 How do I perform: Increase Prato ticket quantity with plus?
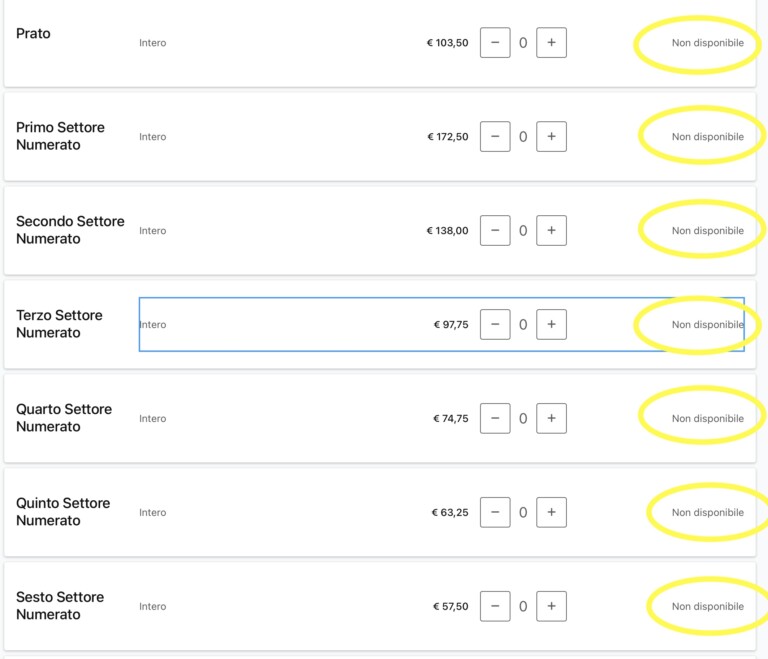pyautogui.click(x=551, y=43)
